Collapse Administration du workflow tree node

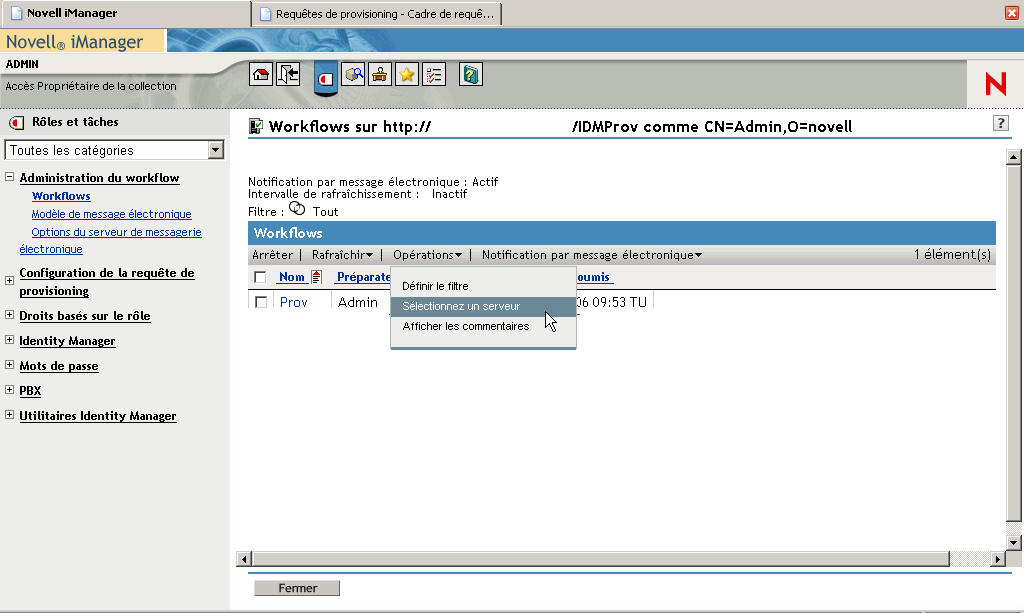pos(9,177)
